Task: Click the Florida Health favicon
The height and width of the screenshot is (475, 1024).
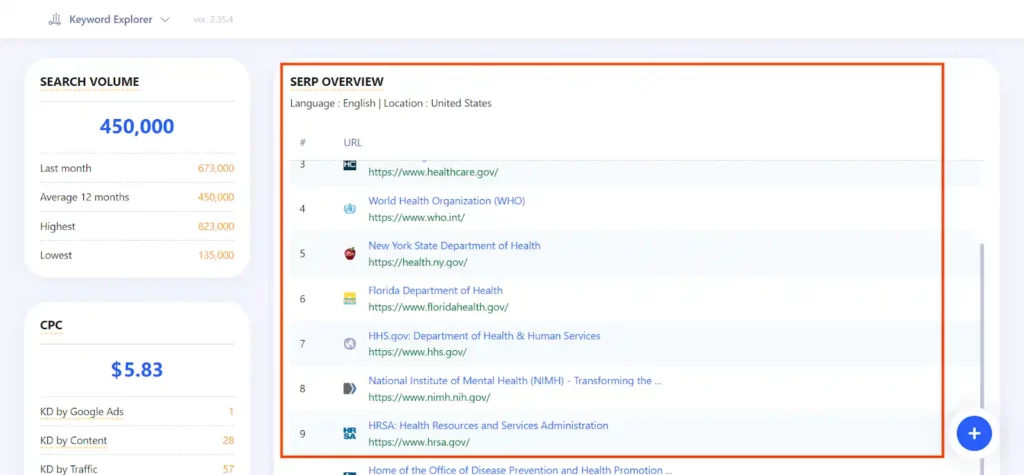Action: [349, 299]
